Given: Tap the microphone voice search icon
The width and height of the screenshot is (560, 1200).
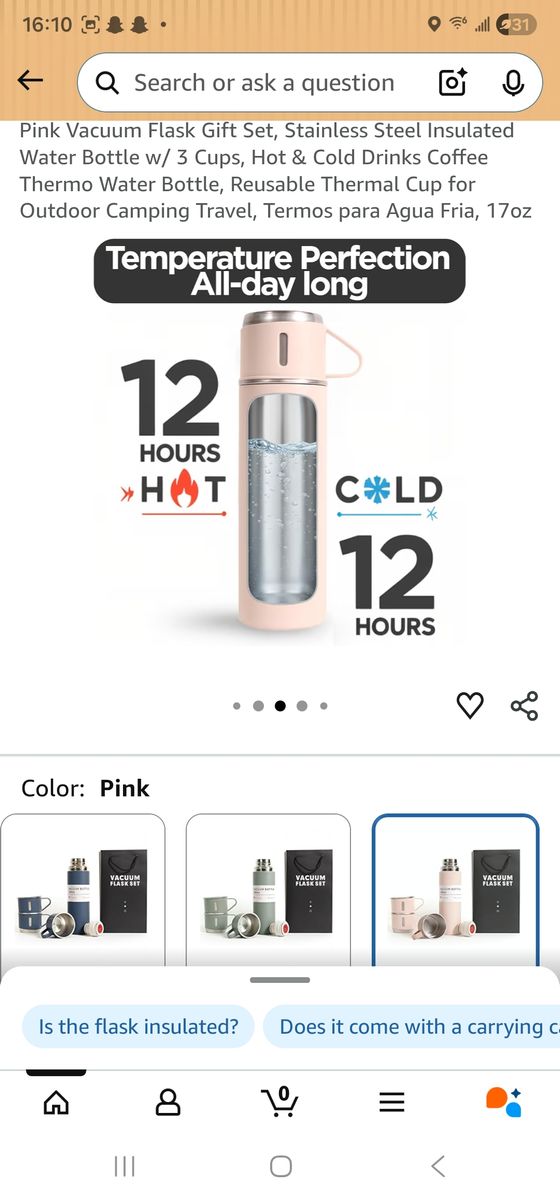Looking at the screenshot, I should pyautogui.click(x=513, y=83).
